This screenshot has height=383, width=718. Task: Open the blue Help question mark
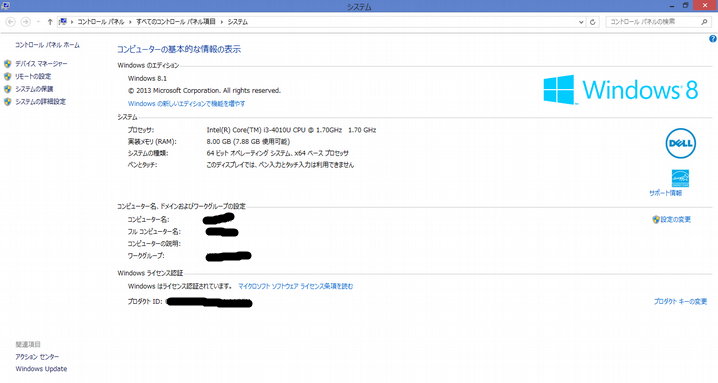pos(713,39)
